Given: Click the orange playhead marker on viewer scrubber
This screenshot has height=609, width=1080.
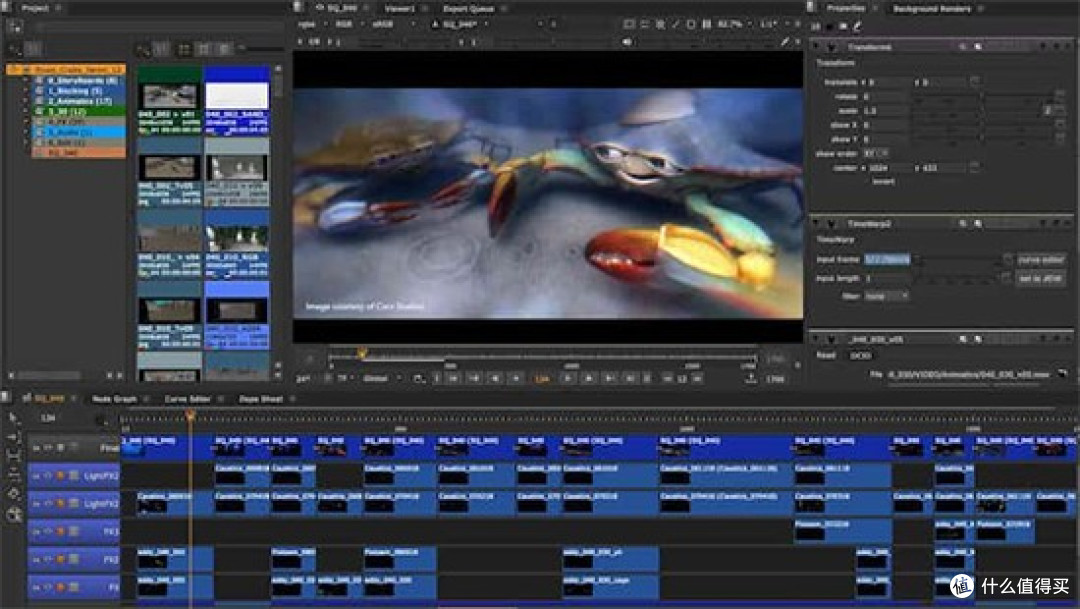Looking at the screenshot, I should point(362,353).
